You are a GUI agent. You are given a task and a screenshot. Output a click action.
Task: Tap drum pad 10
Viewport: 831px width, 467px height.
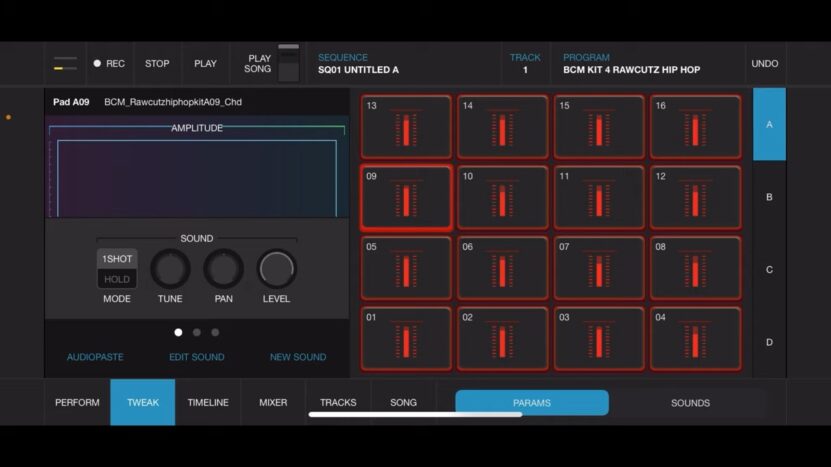[502, 198]
